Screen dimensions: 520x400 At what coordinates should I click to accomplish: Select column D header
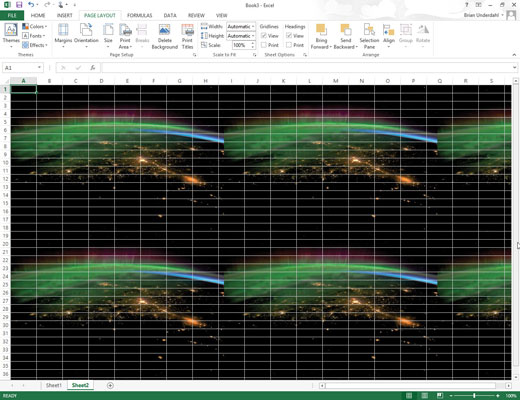click(x=101, y=81)
